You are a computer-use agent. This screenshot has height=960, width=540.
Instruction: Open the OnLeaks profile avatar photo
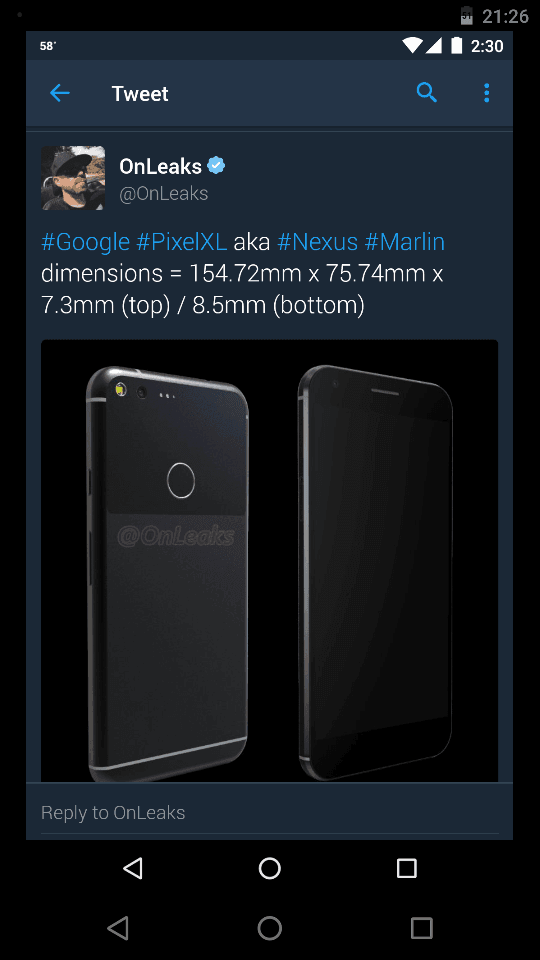[x=73, y=178]
